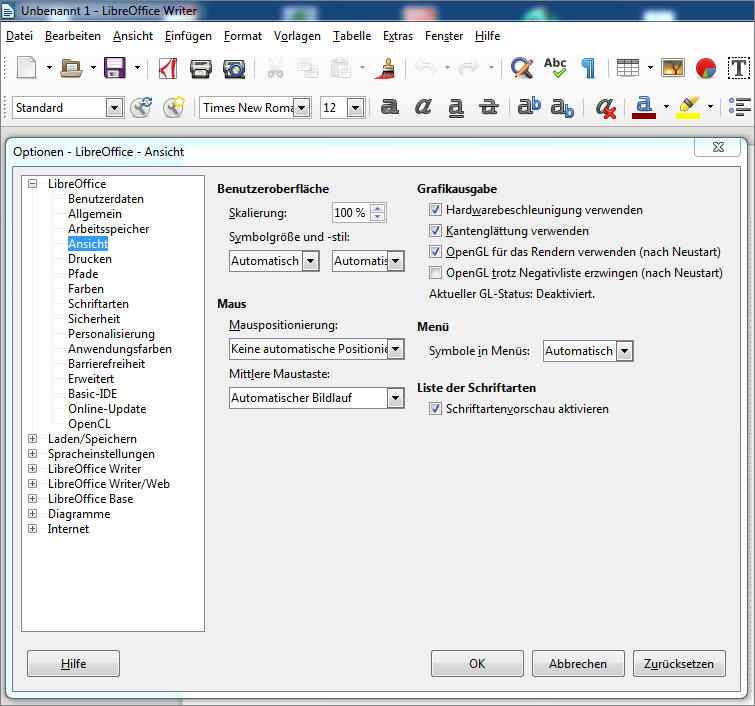Open the Einfügen menu

pos(188,36)
